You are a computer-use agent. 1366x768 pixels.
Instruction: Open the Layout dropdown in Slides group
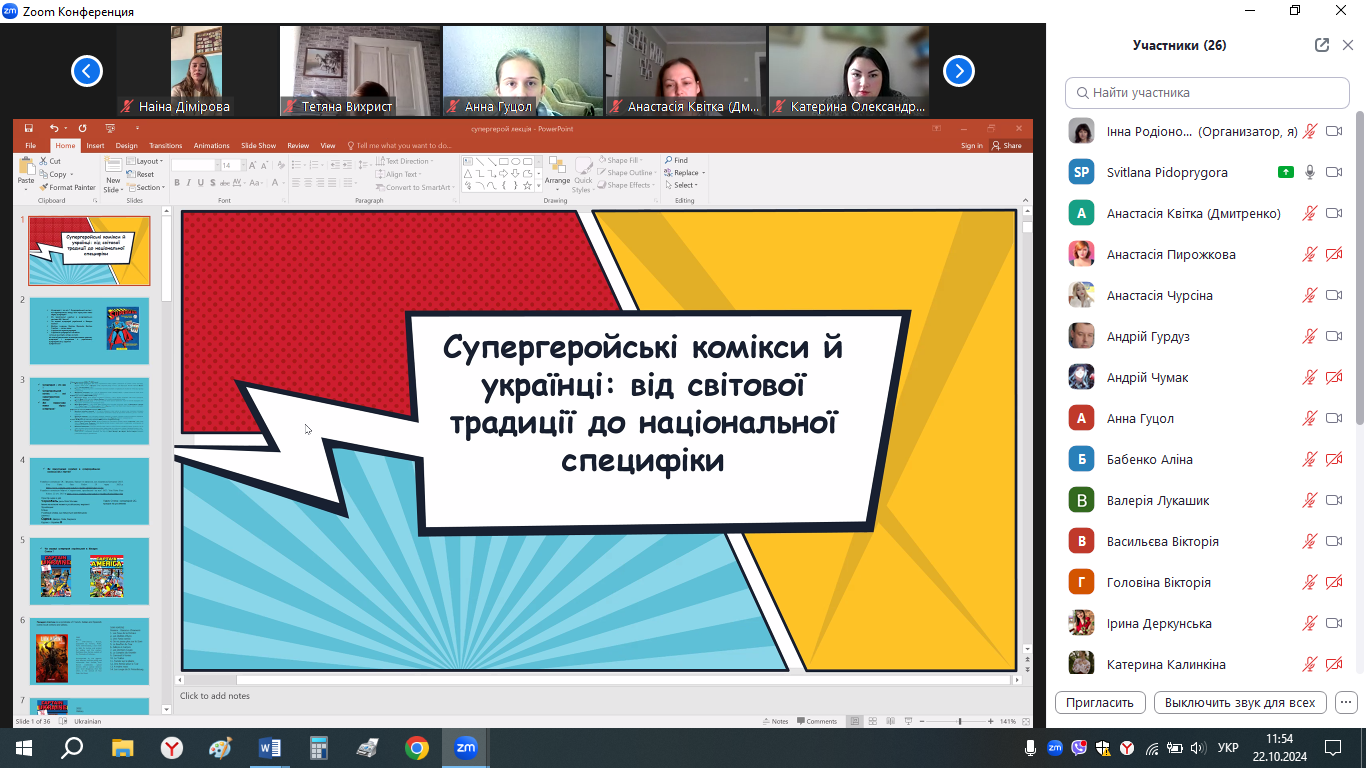(x=149, y=161)
